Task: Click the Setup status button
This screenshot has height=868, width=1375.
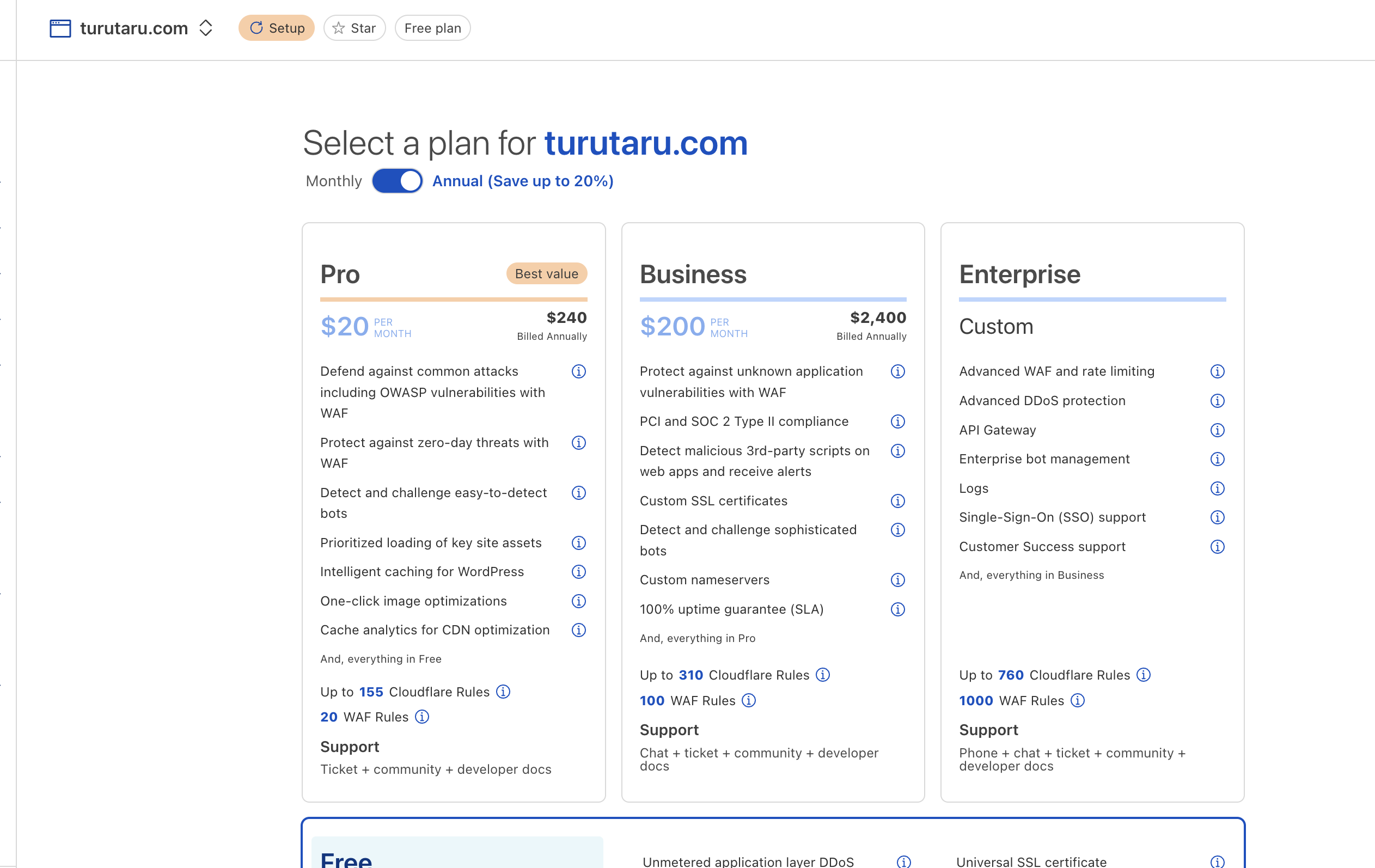Action: (x=277, y=28)
